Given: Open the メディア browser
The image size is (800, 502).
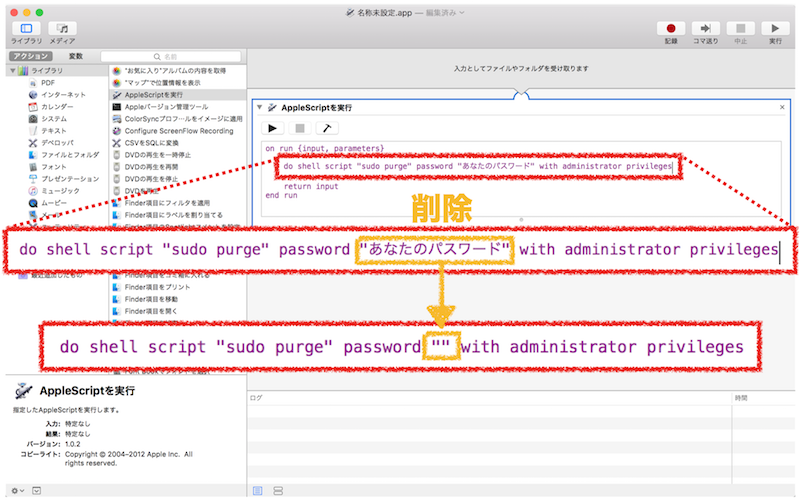Looking at the screenshot, I should point(62,29).
